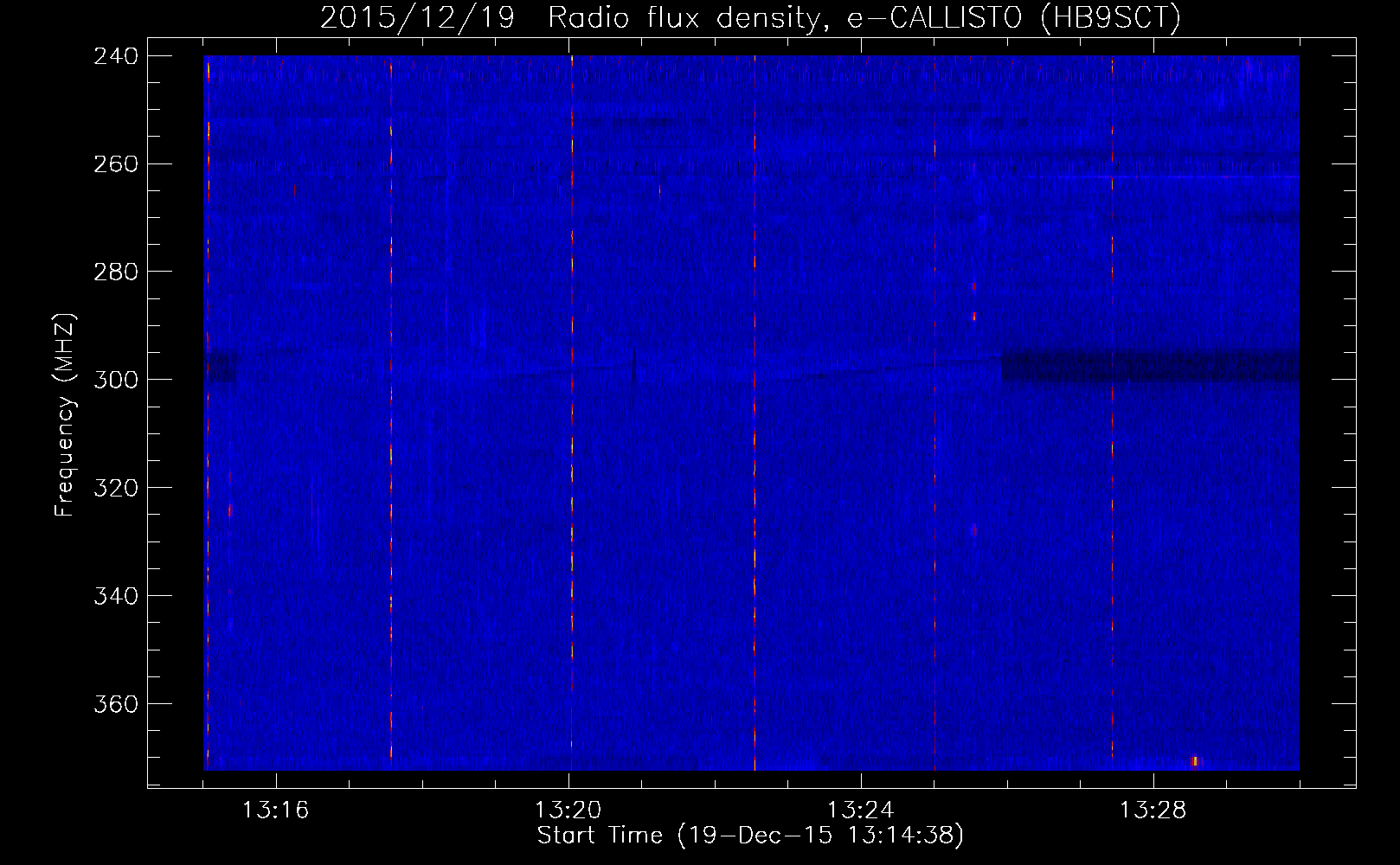Click the 13:24 time tick label
The height and width of the screenshot is (865, 1400).
pos(860,810)
